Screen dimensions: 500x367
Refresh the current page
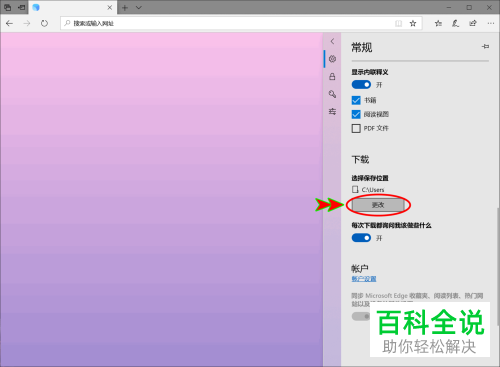click(44, 23)
